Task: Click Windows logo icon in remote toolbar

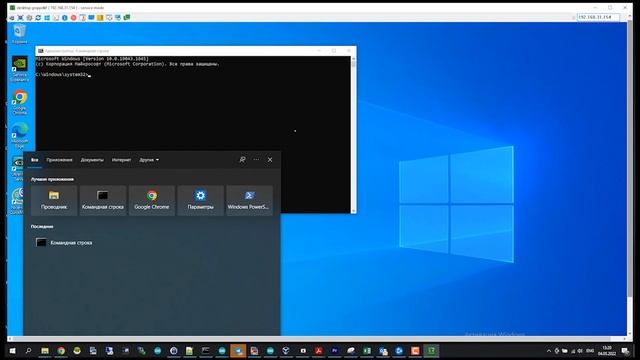Action: pos(47,18)
